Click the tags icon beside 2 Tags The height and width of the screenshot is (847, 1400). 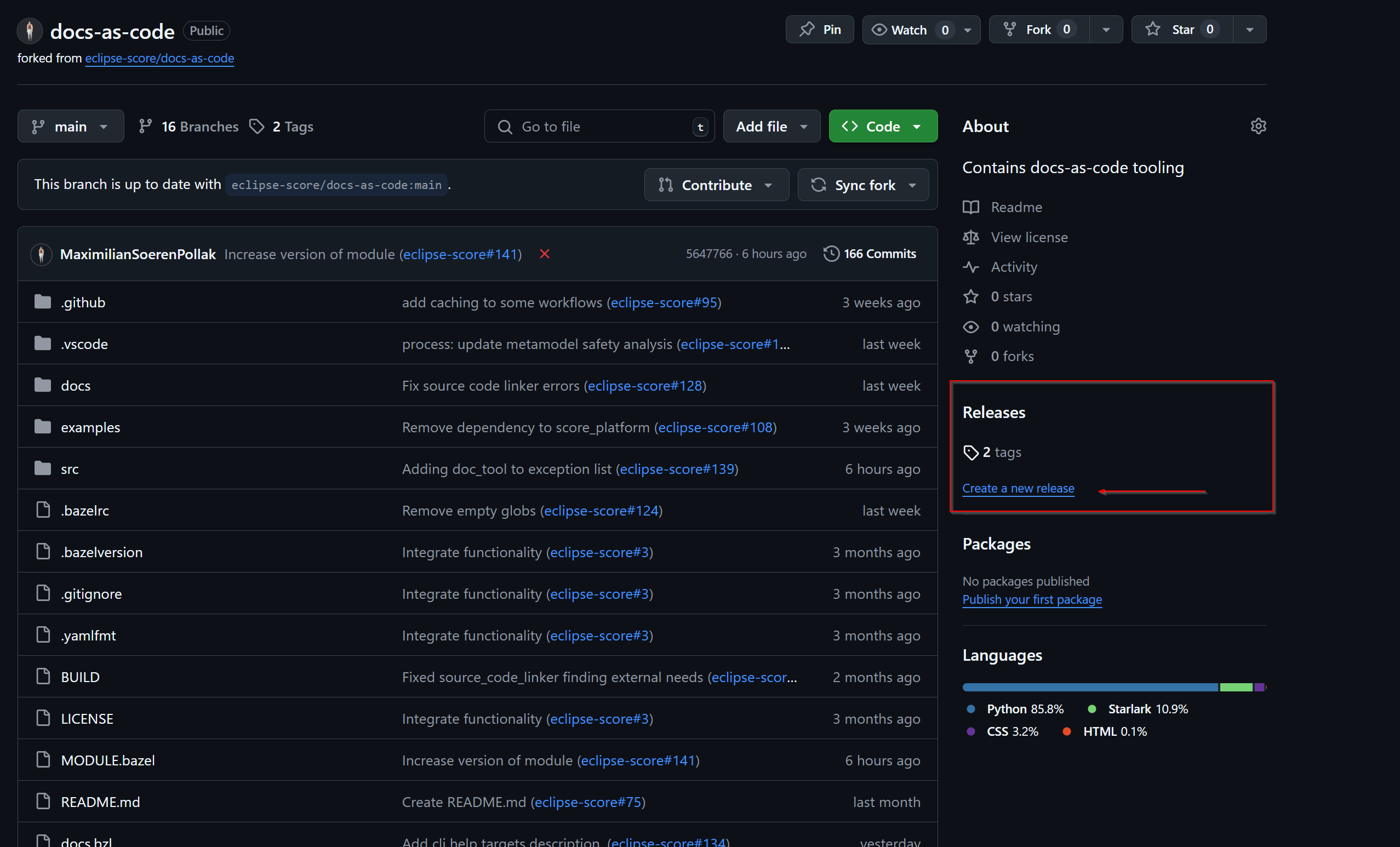pos(257,126)
